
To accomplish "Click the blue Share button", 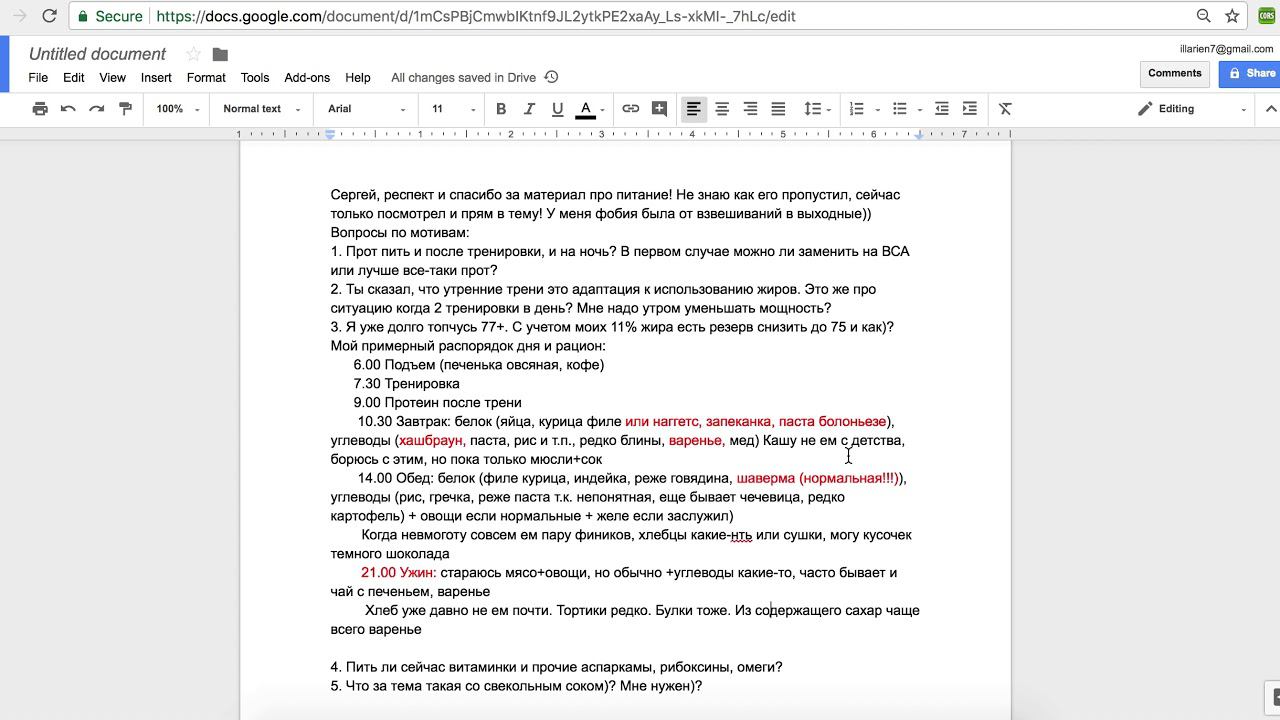I will [x=1250, y=73].
